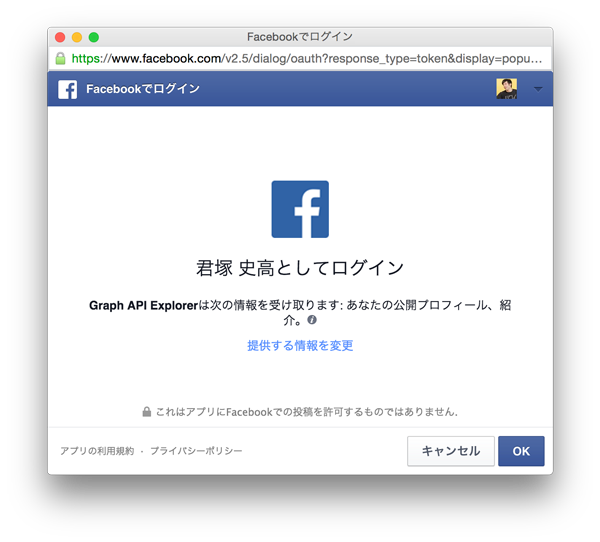Open the 提供する情報を変更 link
The width and height of the screenshot is (600, 542).
[x=300, y=345]
